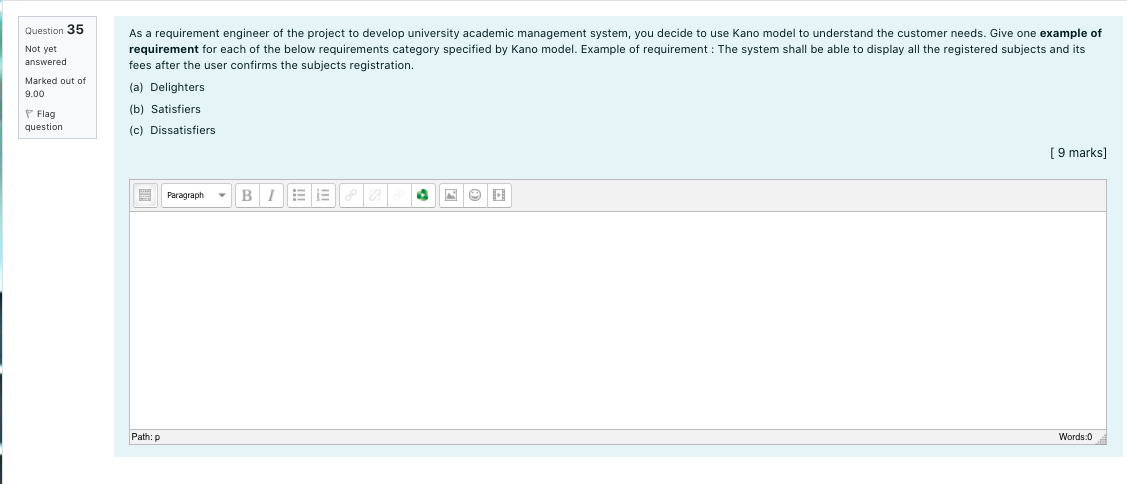Click the '[ 9 marks]' label
Image resolution: width=1127 pixels, height=484 pixels.
(x=1077, y=152)
